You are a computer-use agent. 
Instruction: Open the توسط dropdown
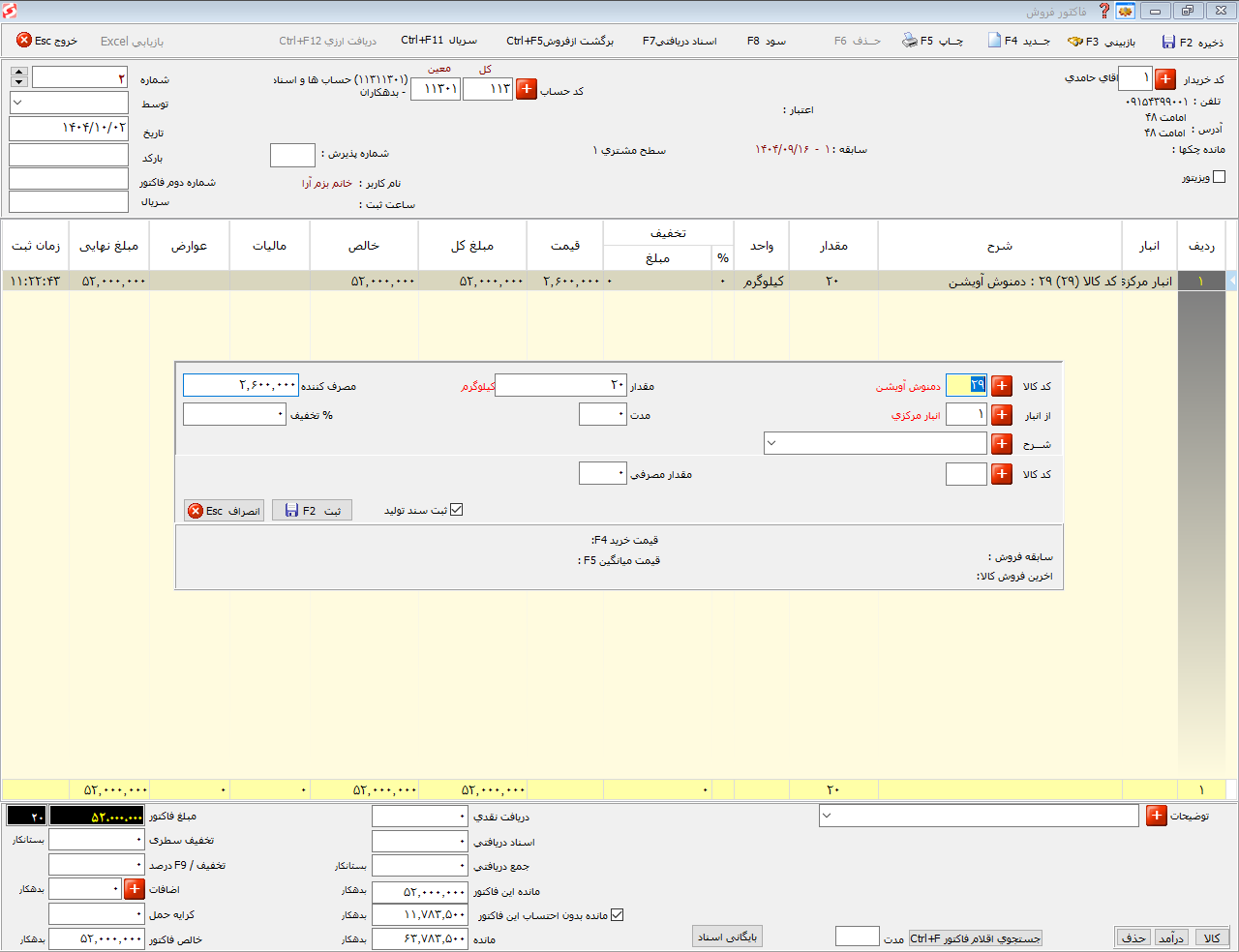pos(18,103)
